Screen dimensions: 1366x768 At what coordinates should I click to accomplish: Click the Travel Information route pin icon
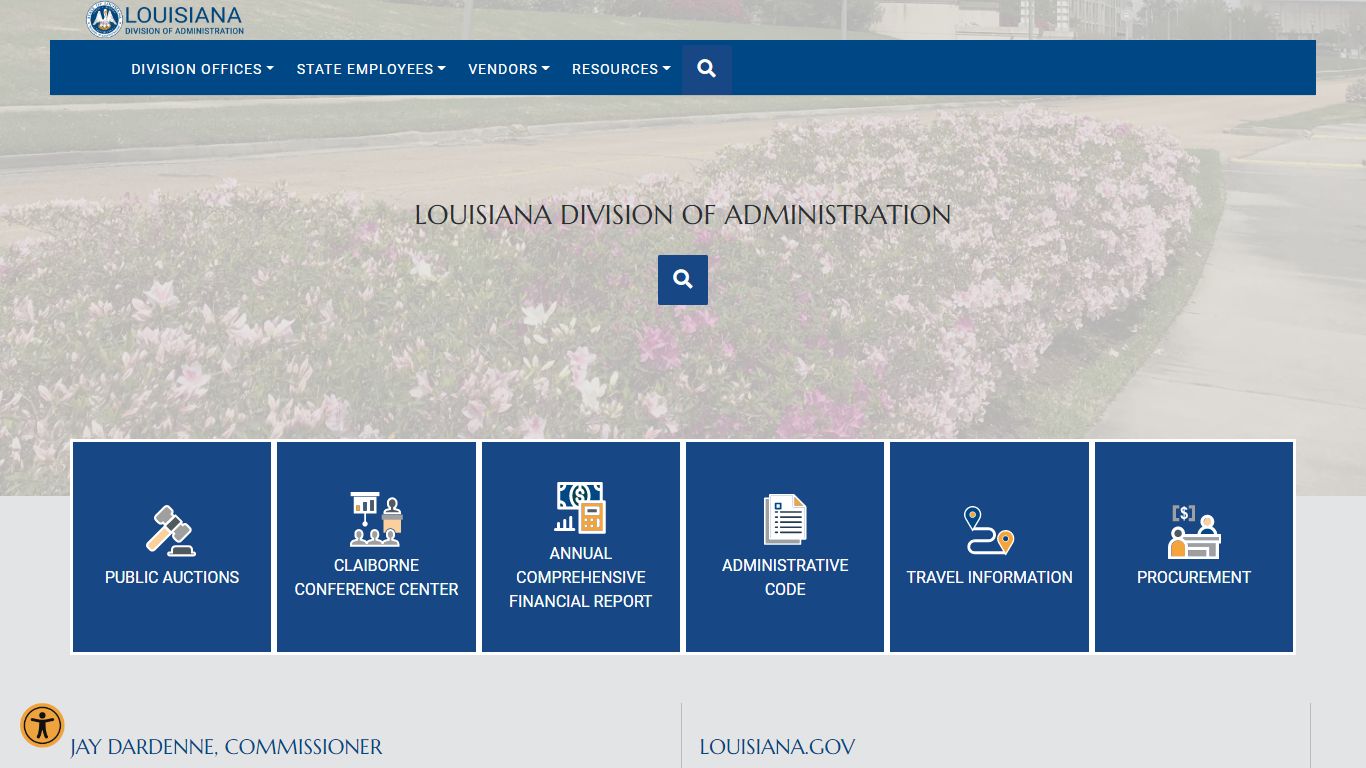pos(989,530)
